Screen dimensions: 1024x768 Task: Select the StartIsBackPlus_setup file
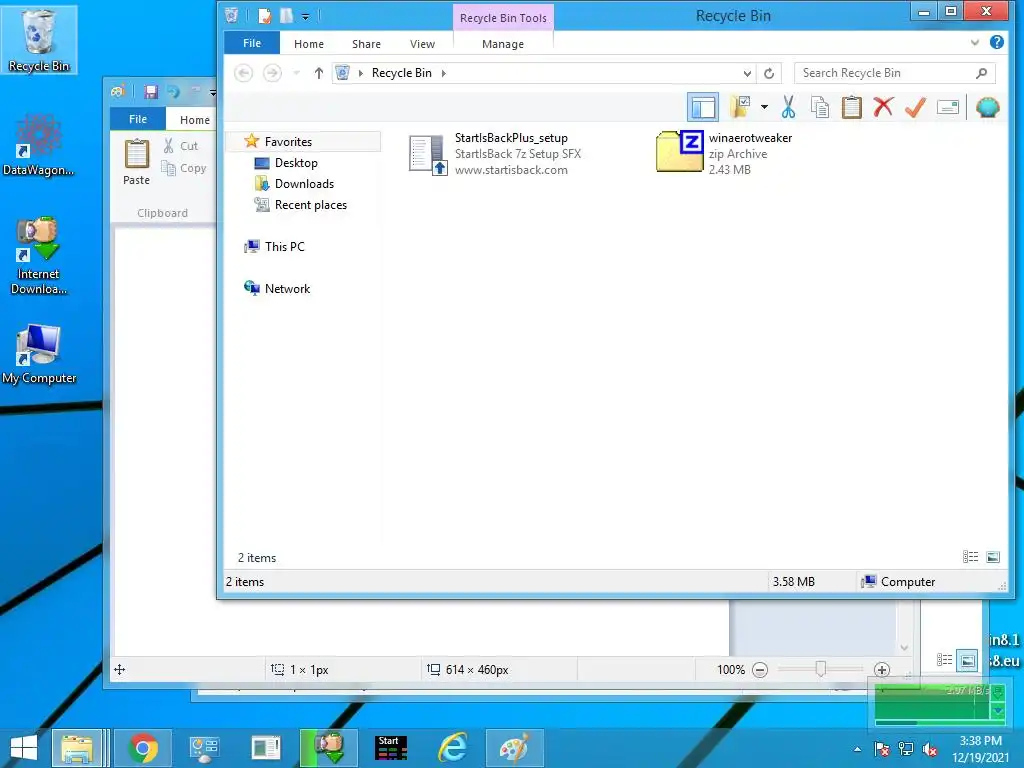click(496, 154)
